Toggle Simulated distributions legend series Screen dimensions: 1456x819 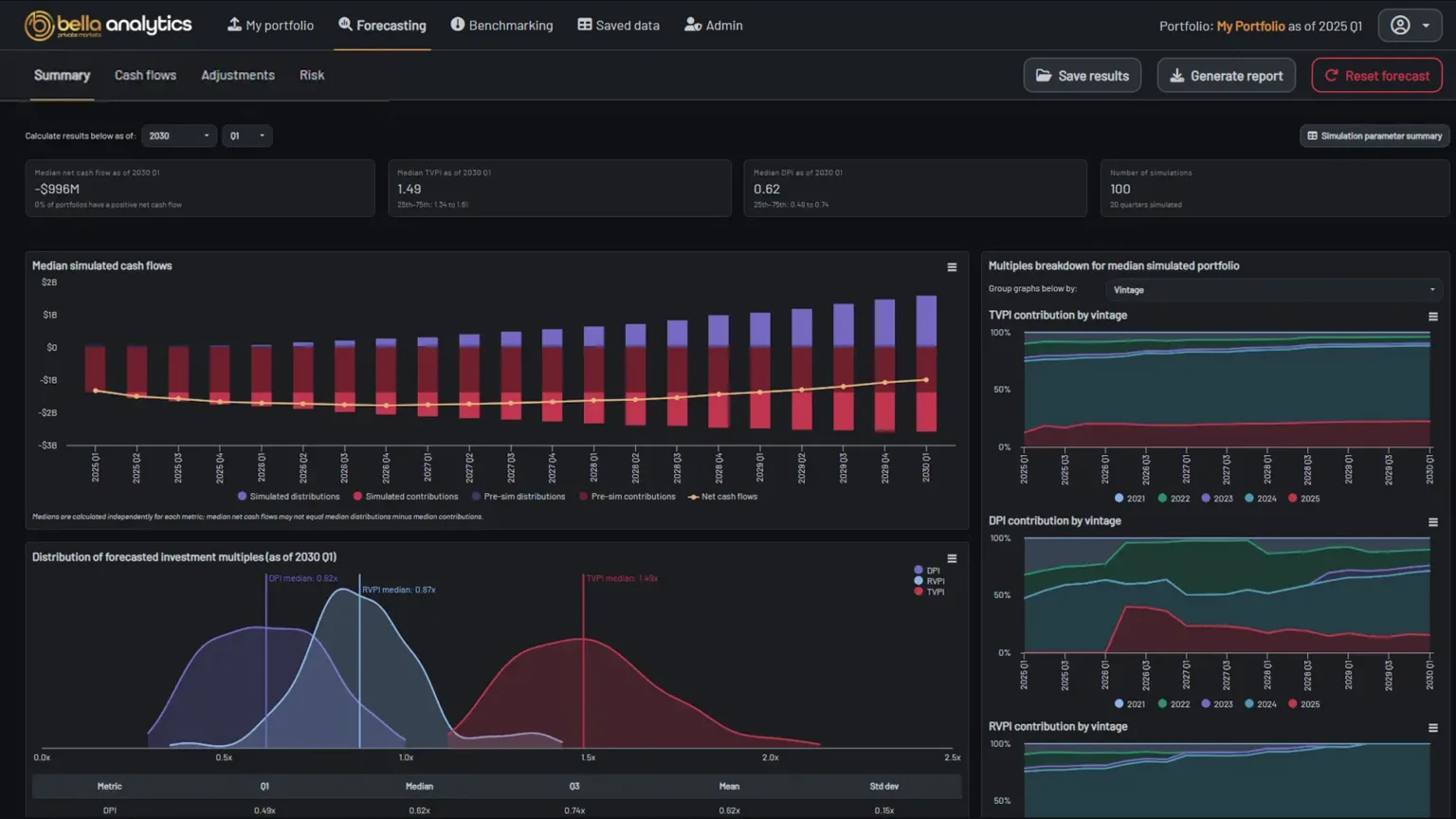click(288, 497)
